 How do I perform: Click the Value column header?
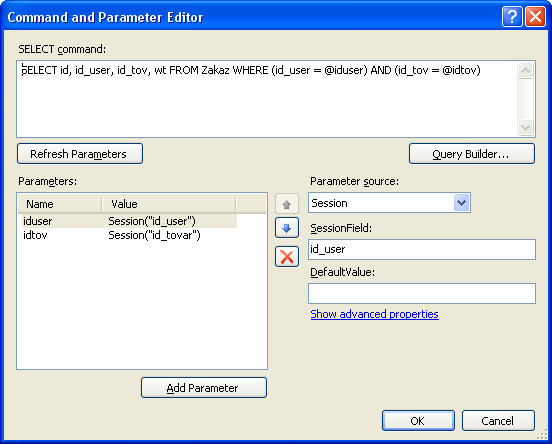pyautogui.click(x=169, y=204)
